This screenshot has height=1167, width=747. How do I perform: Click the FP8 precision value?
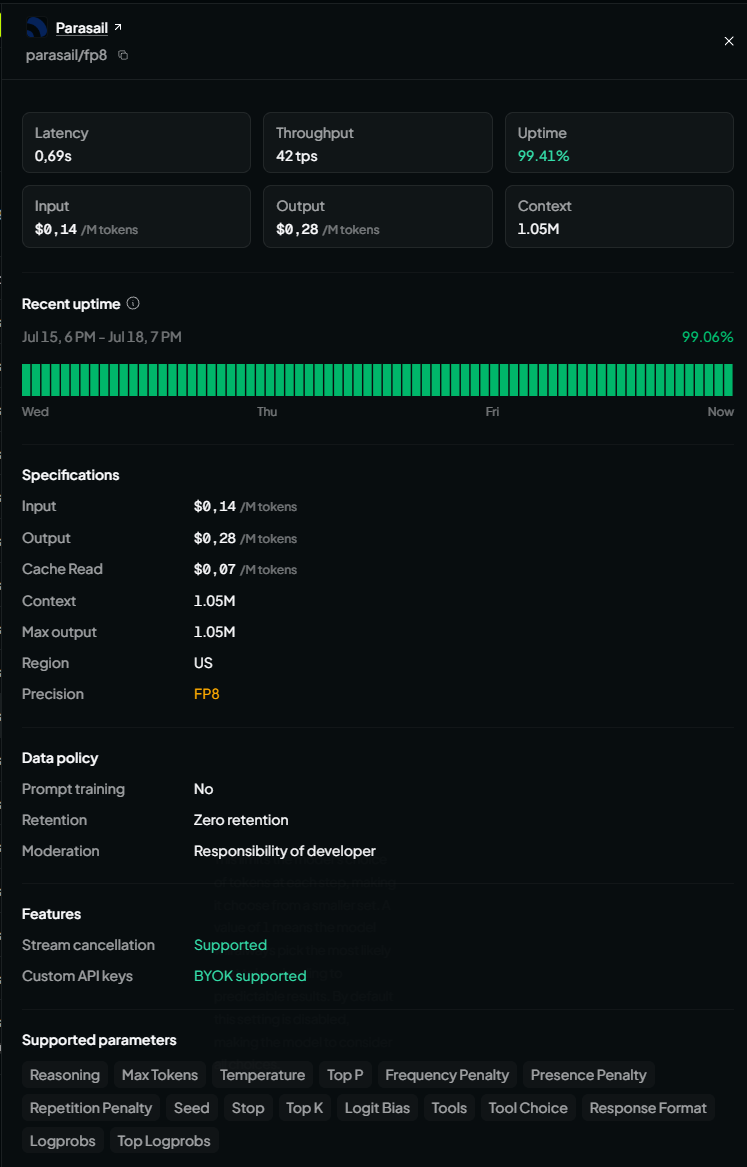(x=207, y=694)
